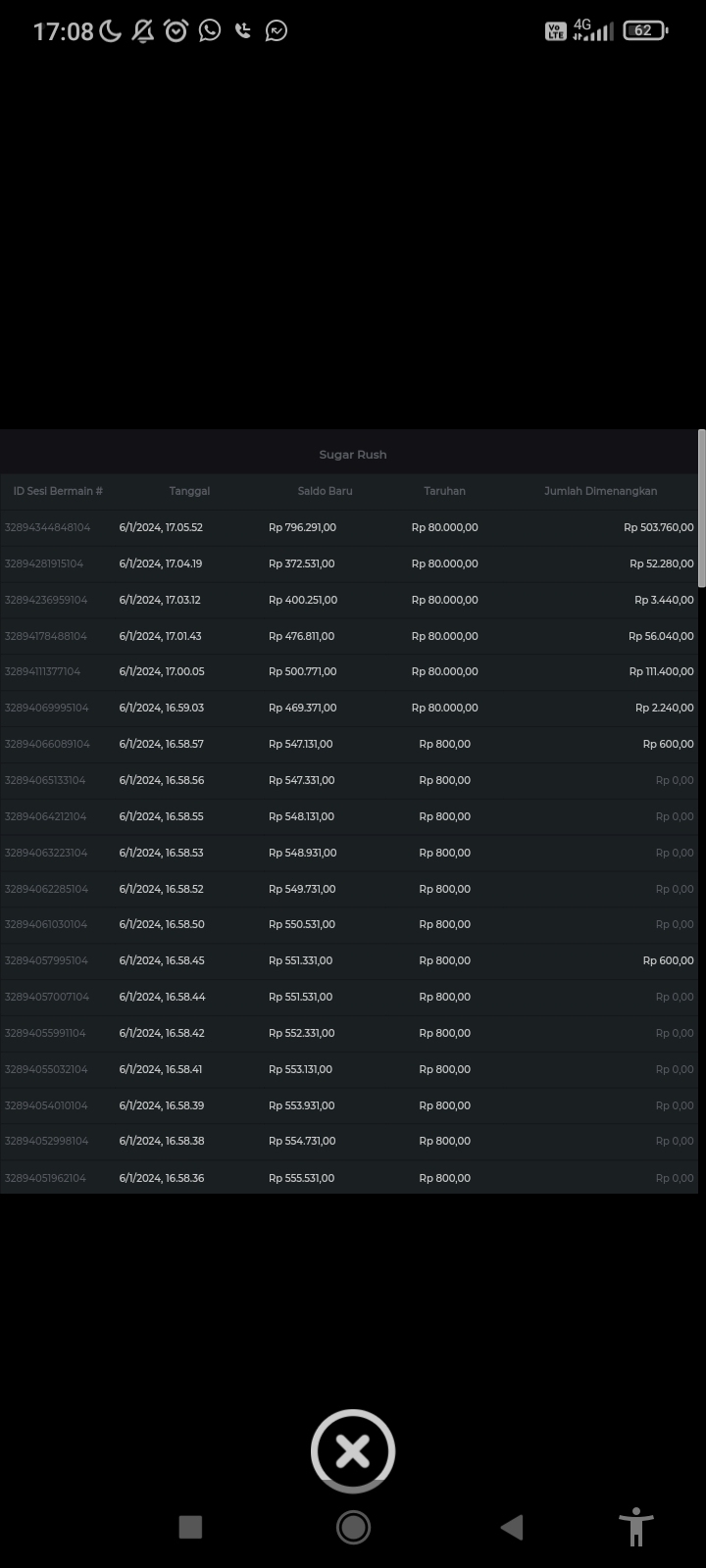Tap the accessibility figure icon
This screenshot has height=1568, width=706.
click(635, 1527)
